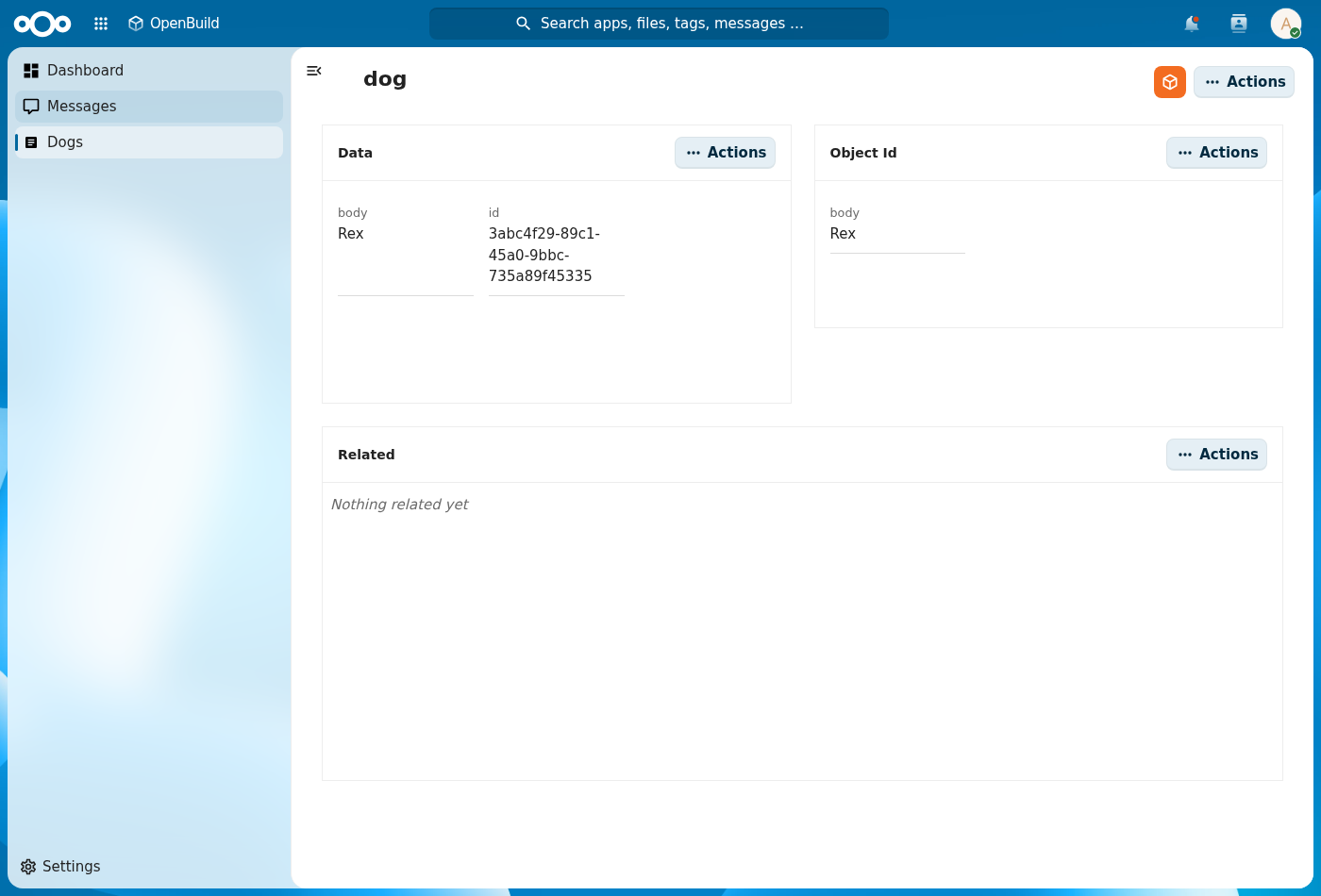Select the id value 3abc4f29-89c1-45a0-9bbc-735a89f45335
This screenshot has width=1321, height=896.
click(x=544, y=255)
